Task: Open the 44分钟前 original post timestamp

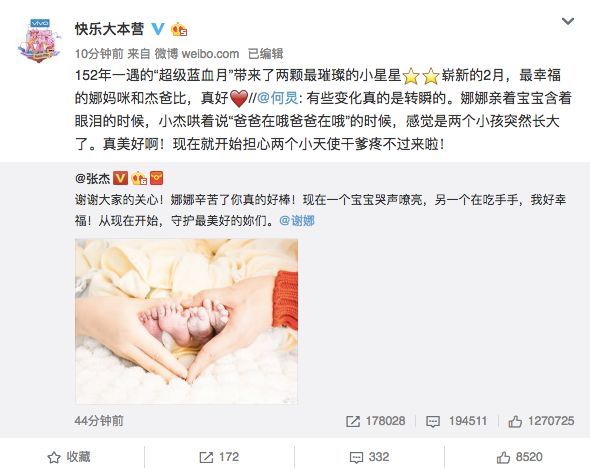Action: click(99, 420)
